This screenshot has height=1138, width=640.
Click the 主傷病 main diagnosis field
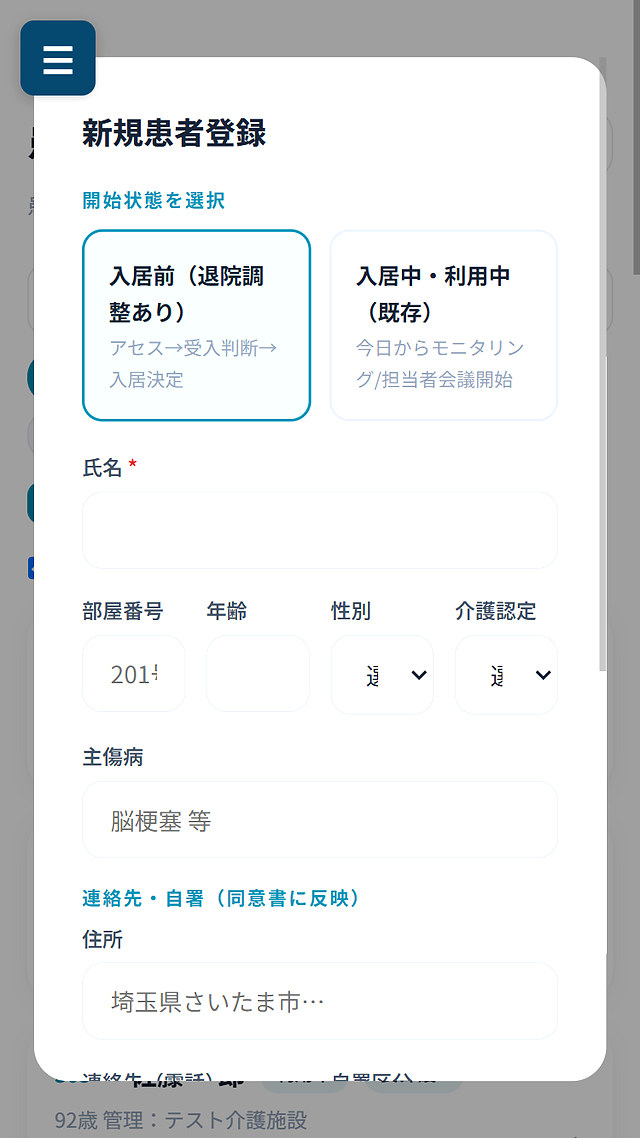320,820
